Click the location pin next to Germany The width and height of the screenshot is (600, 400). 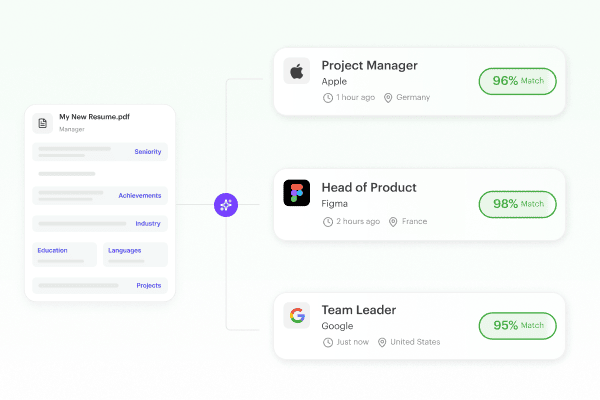click(388, 98)
